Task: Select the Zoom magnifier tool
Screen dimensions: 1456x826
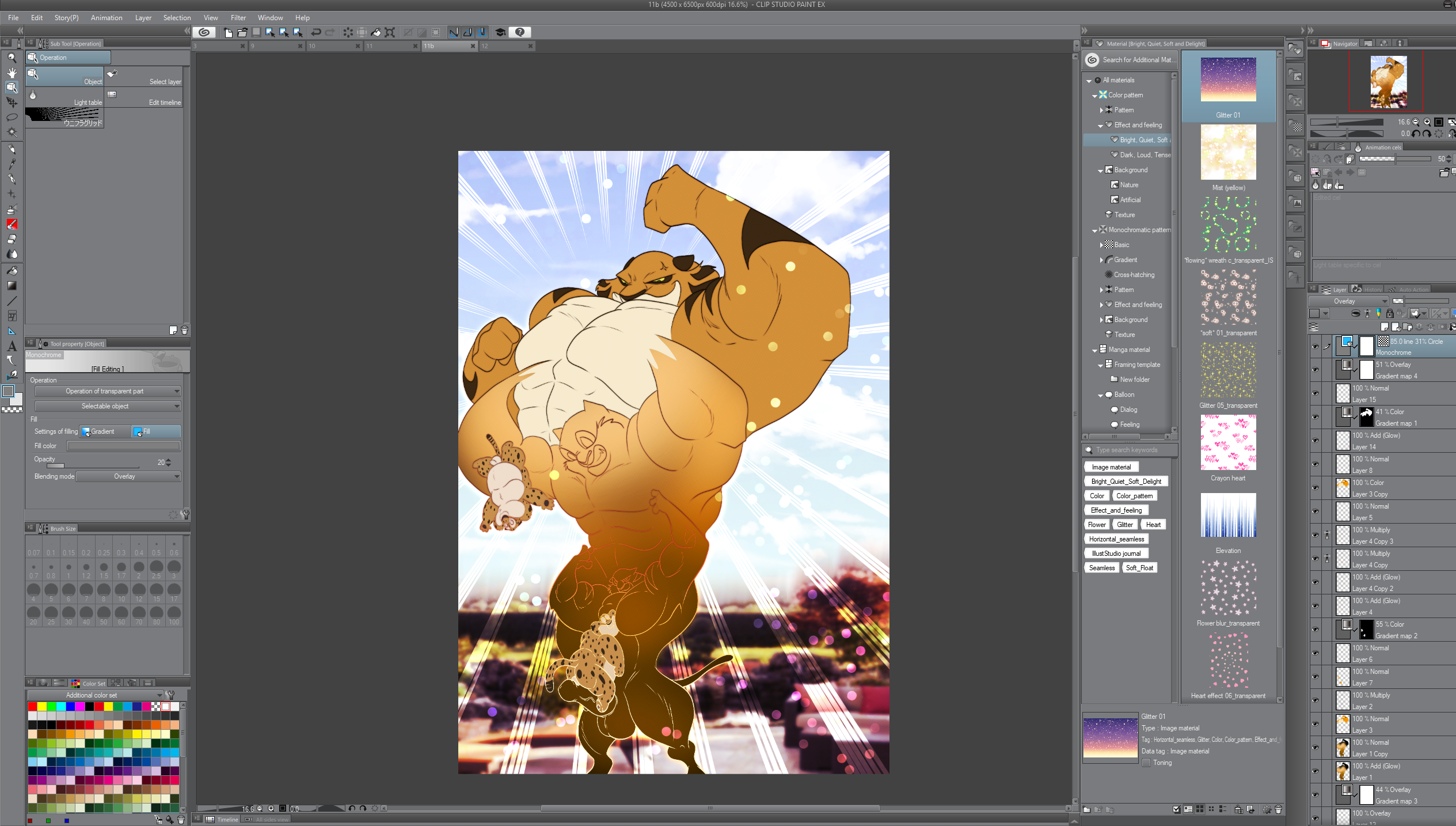Action: click(12, 58)
